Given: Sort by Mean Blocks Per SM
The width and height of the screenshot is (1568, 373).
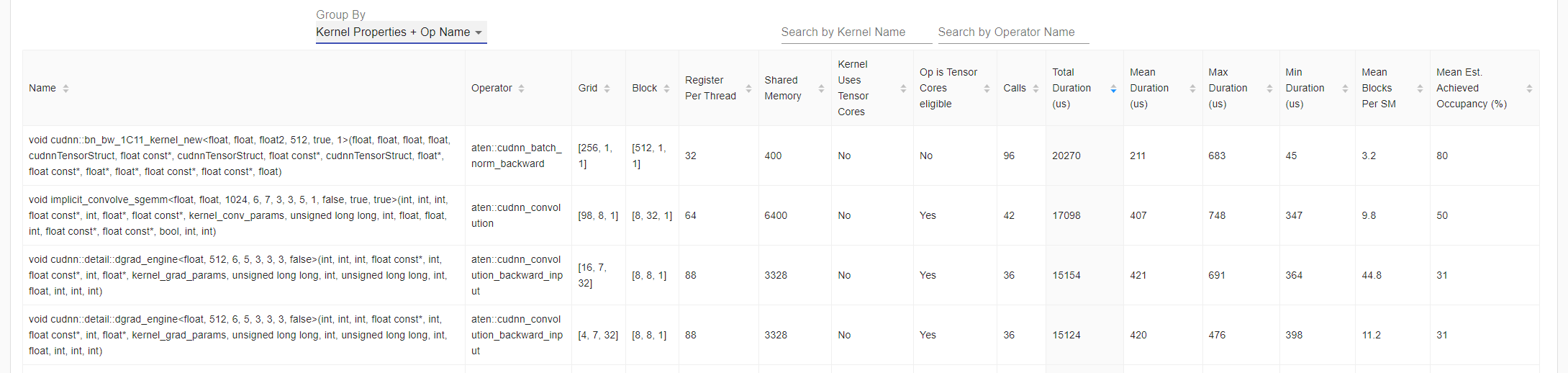Looking at the screenshot, I should pos(1420,89).
